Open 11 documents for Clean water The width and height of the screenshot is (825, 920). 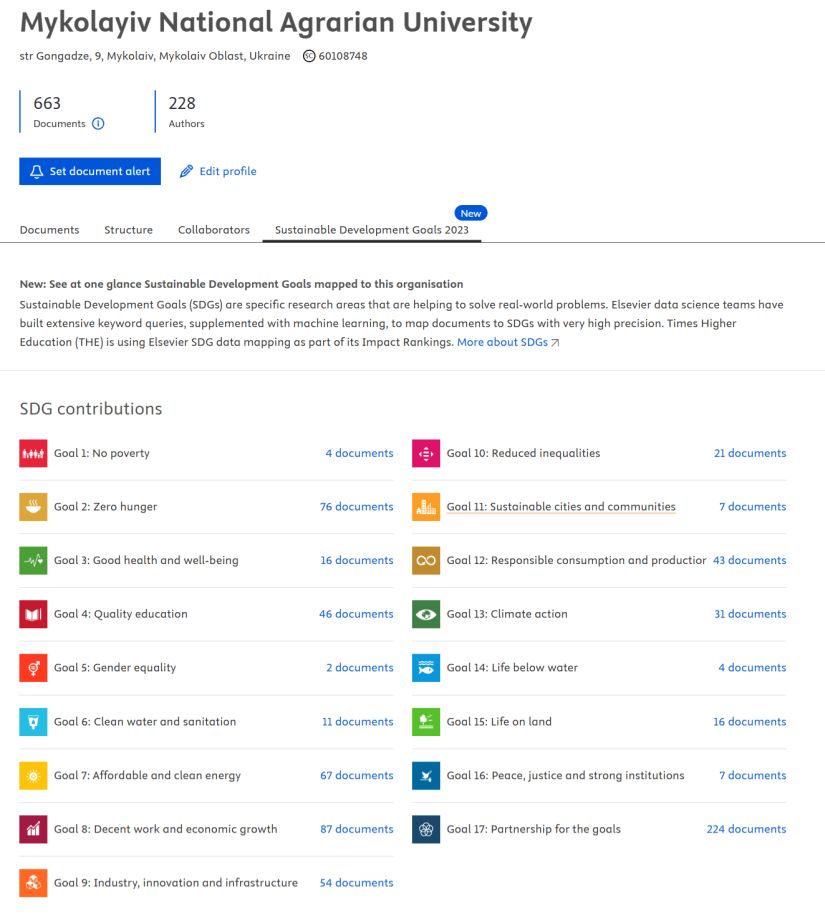(357, 722)
